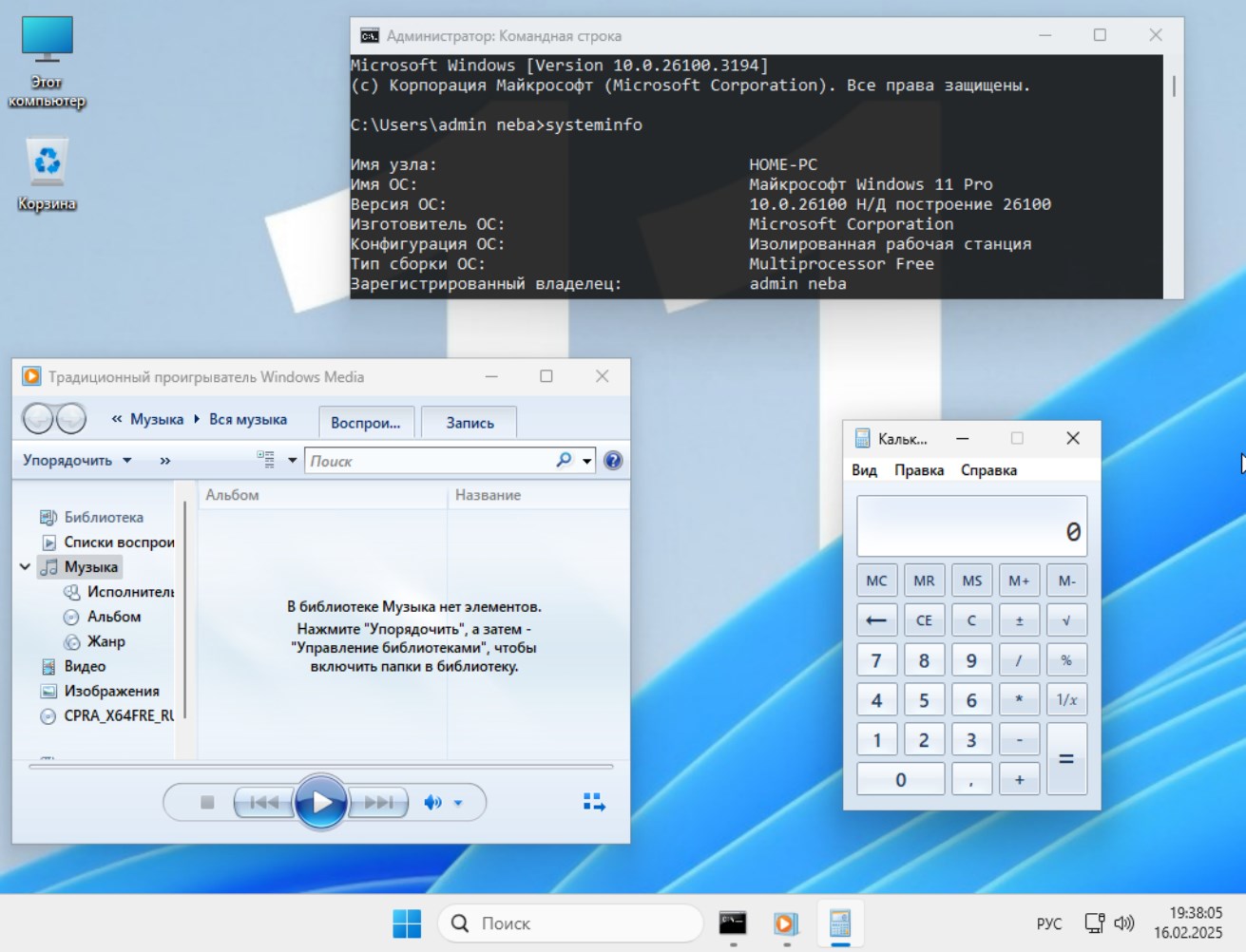Click the speaker icon in system tray
1246x952 pixels.
[1124, 923]
